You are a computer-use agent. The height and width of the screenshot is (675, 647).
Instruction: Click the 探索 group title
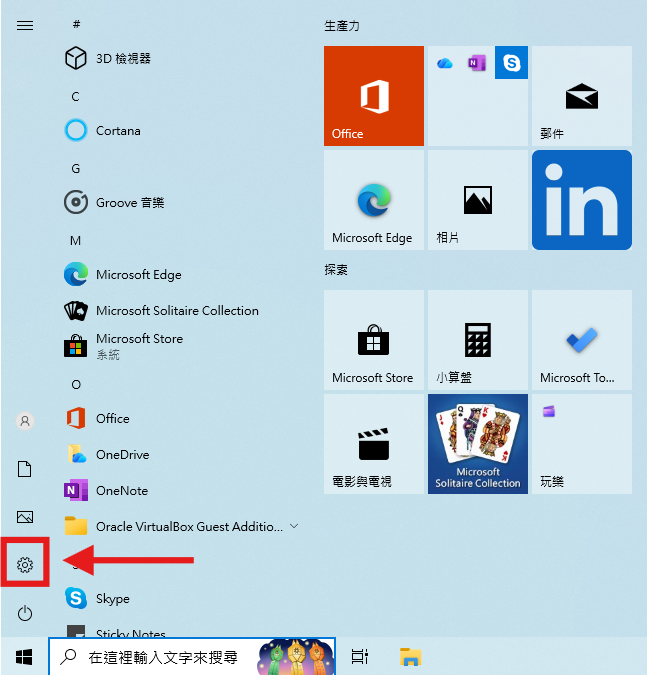pyautogui.click(x=336, y=270)
